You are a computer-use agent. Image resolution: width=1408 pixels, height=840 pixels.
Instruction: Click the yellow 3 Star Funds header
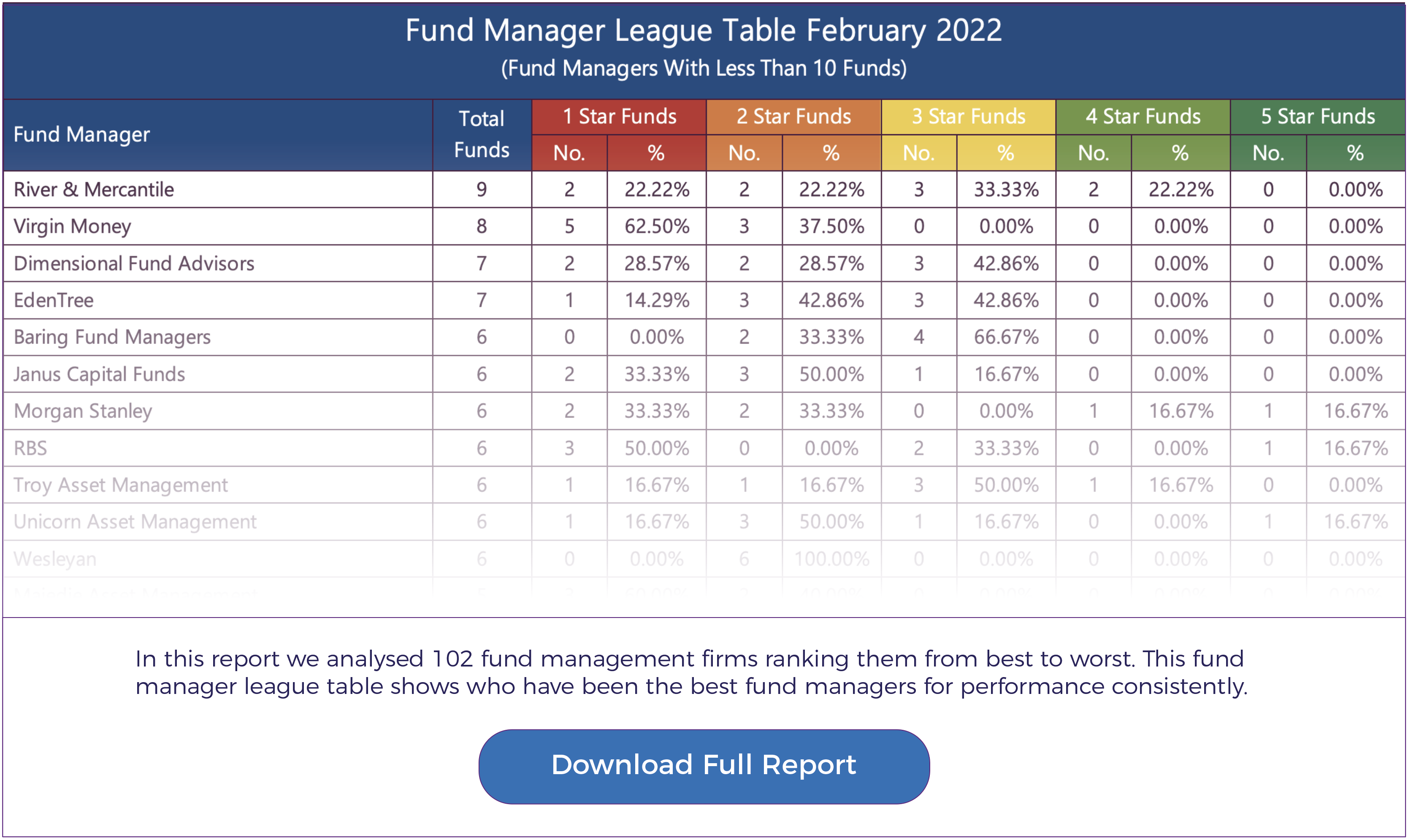coord(968,117)
